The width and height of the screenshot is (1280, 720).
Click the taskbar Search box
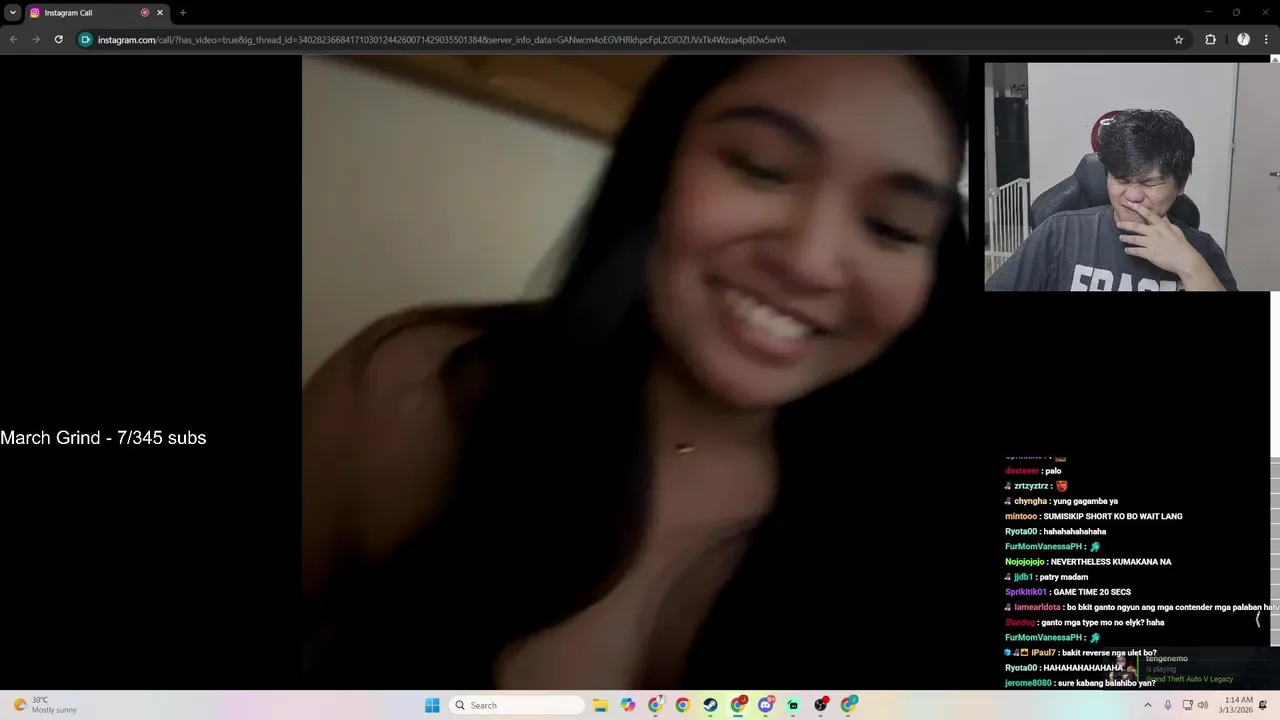pos(516,705)
